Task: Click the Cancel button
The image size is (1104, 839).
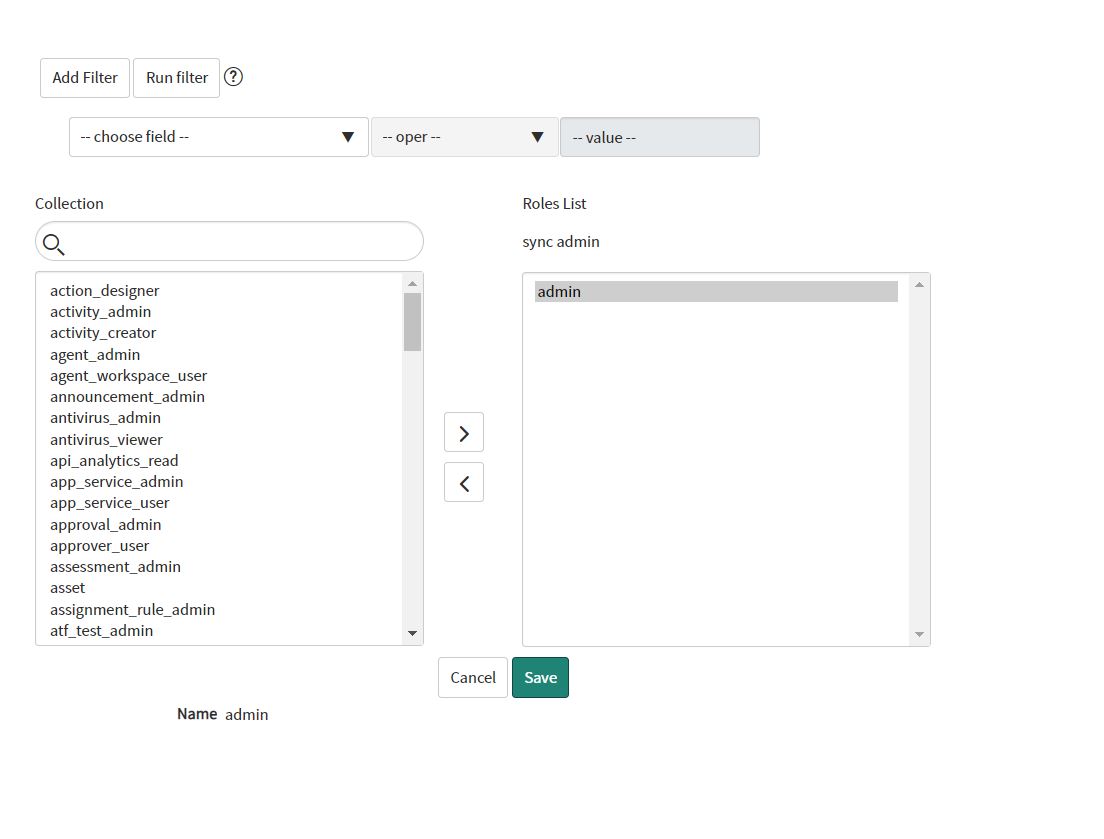Action: [x=472, y=677]
